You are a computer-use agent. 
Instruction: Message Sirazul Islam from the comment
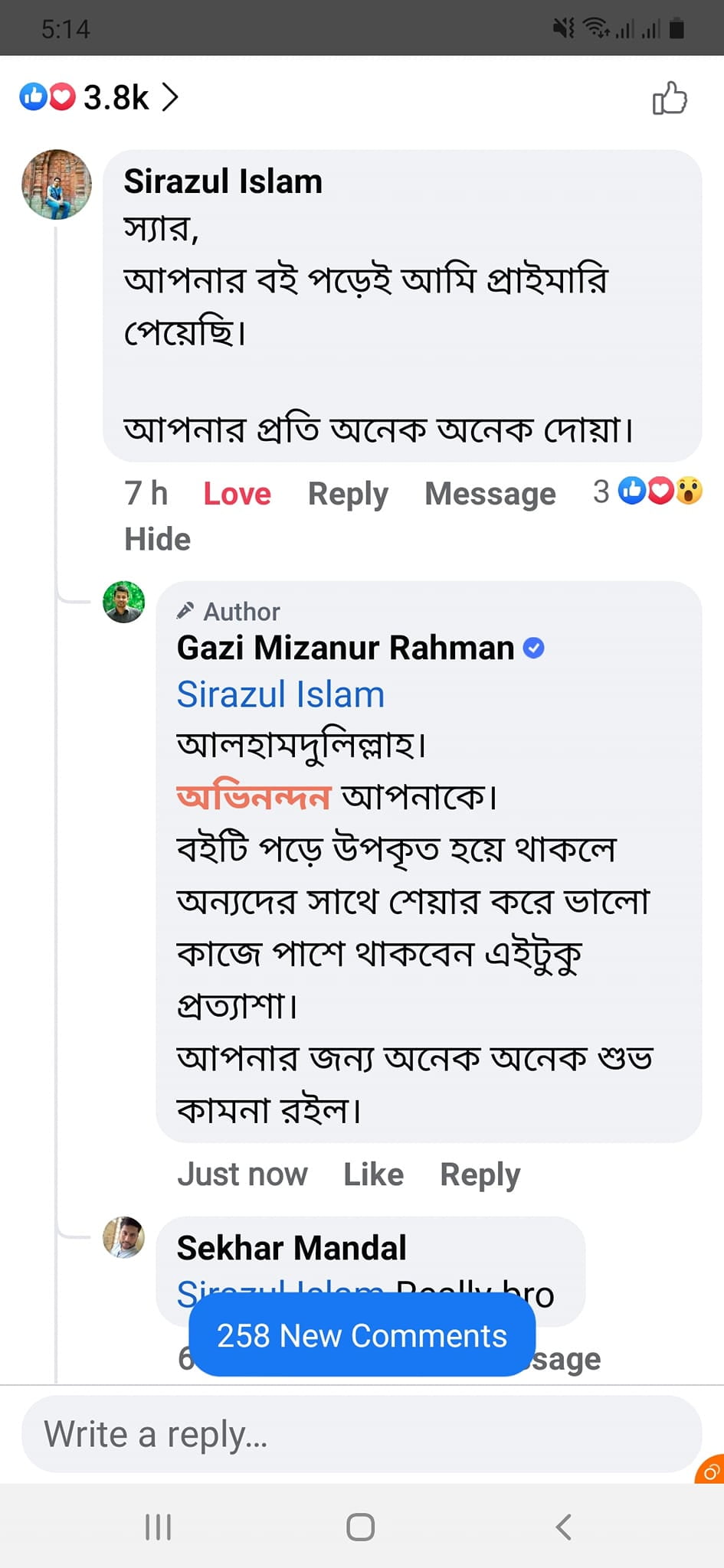click(x=490, y=494)
